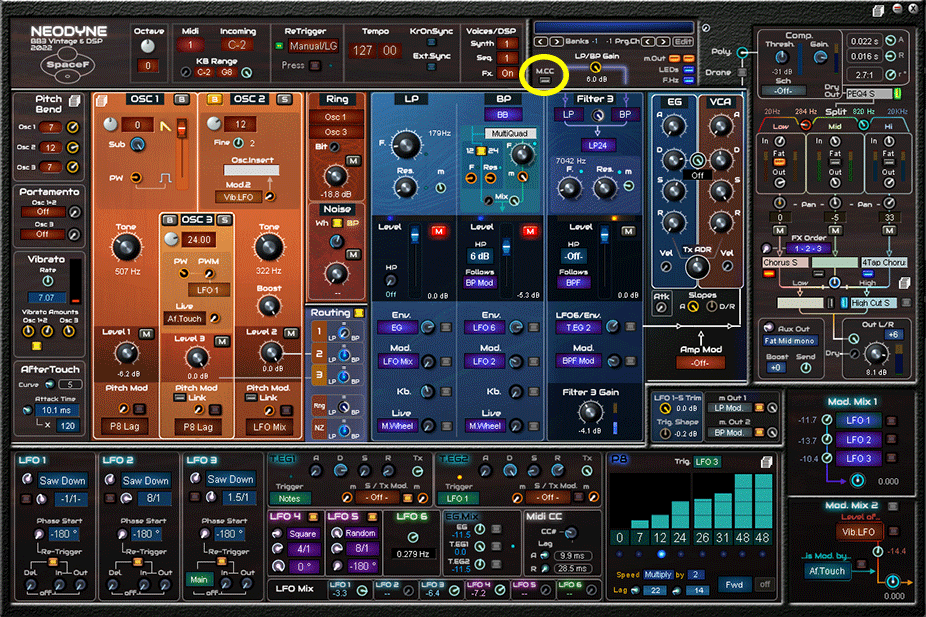The image size is (926, 617).
Task: Toggle the OSC 2 S button
Action: pyautogui.click(x=285, y=99)
